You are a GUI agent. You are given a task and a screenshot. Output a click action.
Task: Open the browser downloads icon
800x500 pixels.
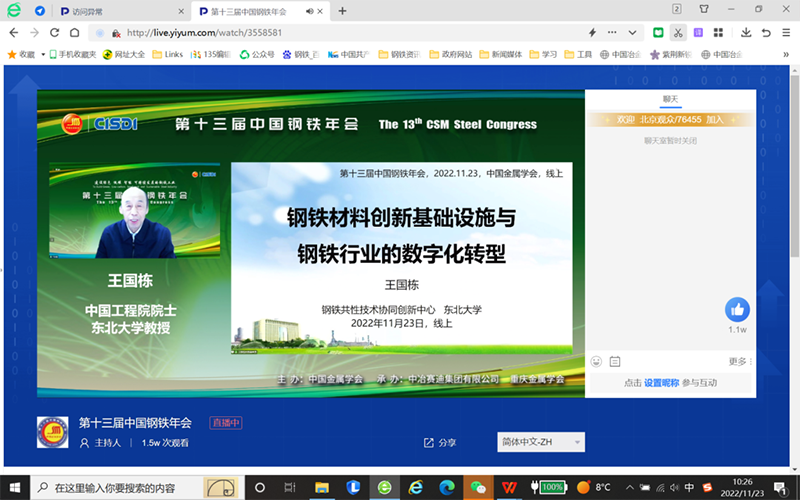(746, 33)
